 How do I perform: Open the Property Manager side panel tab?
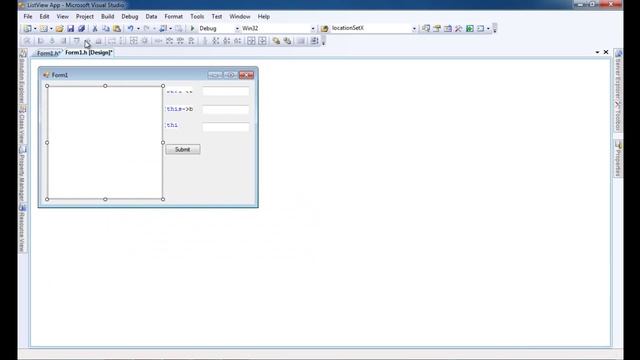pos(22,174)
